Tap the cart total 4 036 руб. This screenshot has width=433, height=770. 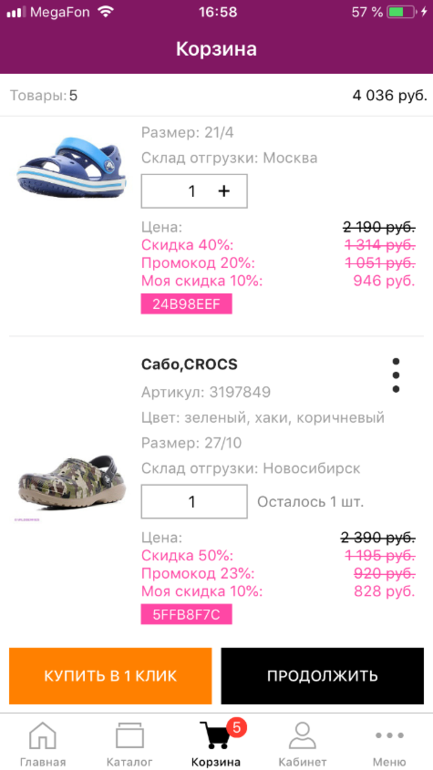point(390,95)
